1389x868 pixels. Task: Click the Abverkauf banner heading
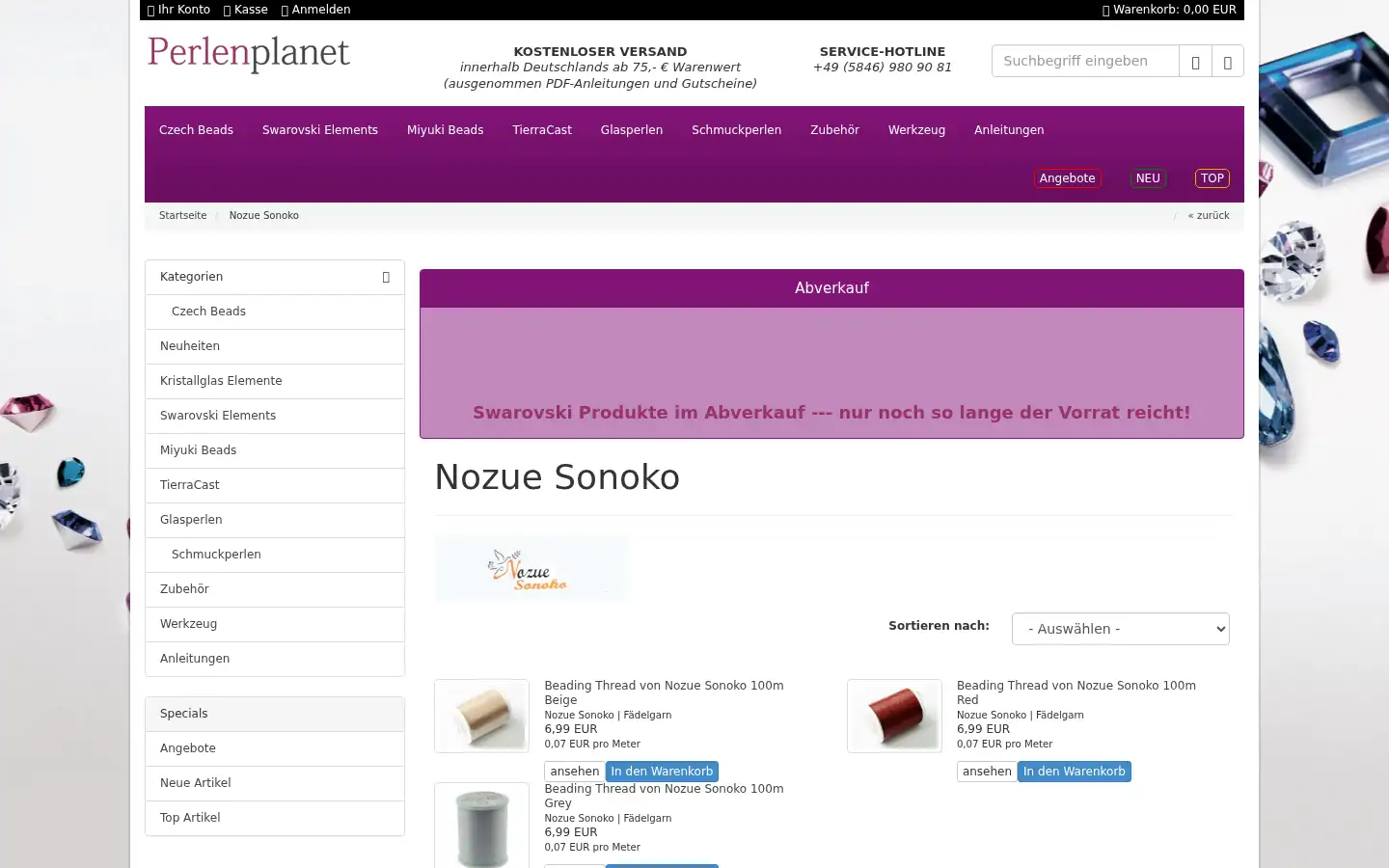pyautogui.click(x=831, y=288)
